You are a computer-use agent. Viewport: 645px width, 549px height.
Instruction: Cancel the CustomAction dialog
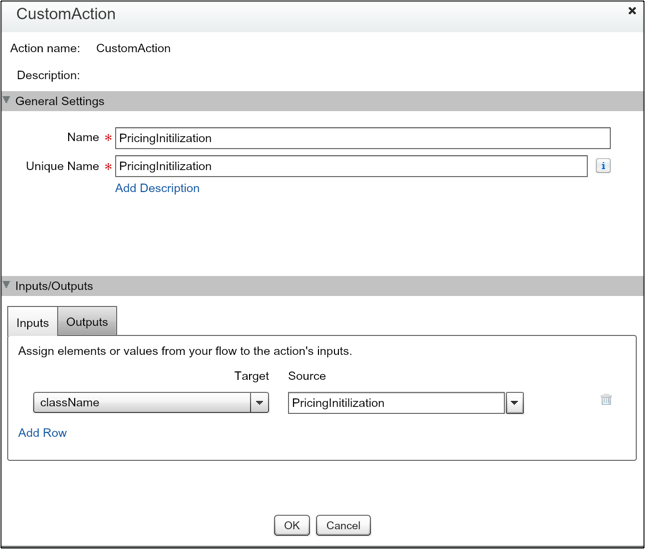(343, 525)
